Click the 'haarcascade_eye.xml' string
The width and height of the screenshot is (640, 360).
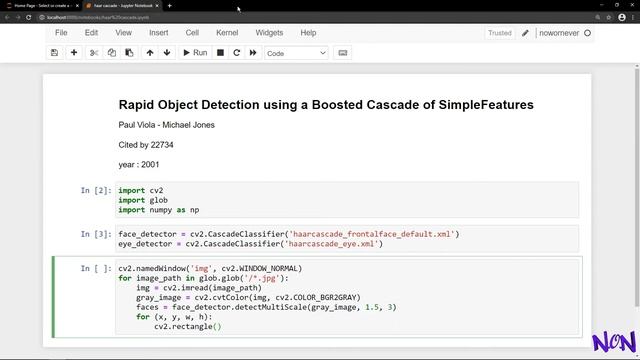click(x=331, y=244)
